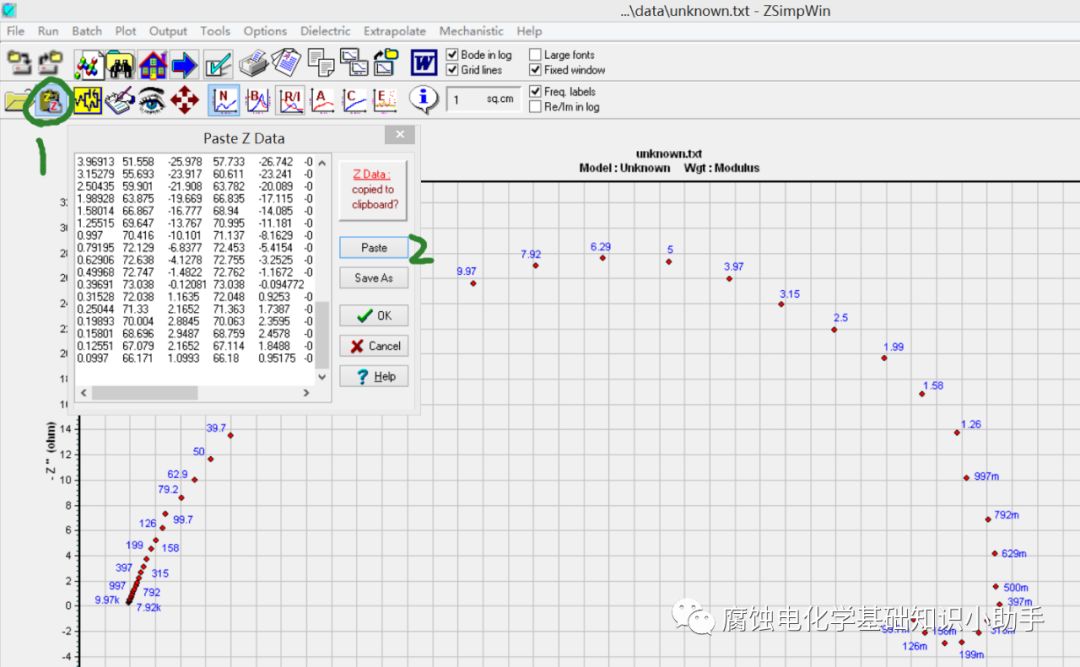This screenshot has width=1080, height=667.
Task: Click the printer icon in toolbar
Action: tap(255, 64)
